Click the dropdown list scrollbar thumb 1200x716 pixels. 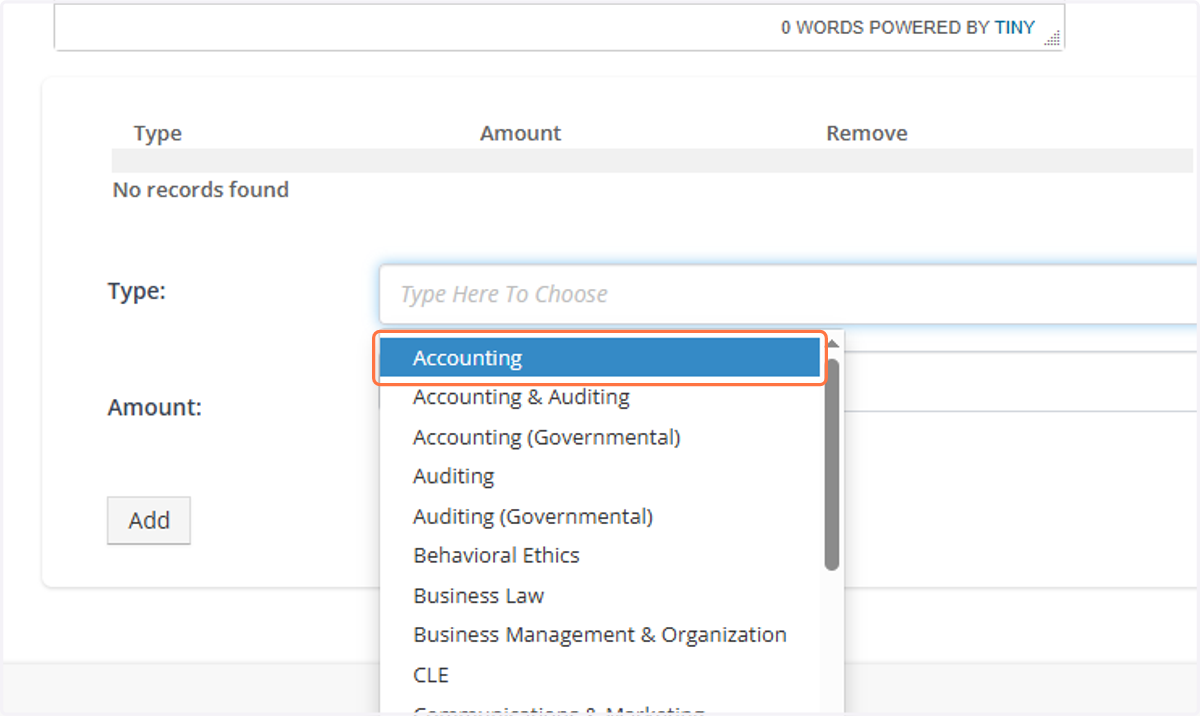click(832, 465)
